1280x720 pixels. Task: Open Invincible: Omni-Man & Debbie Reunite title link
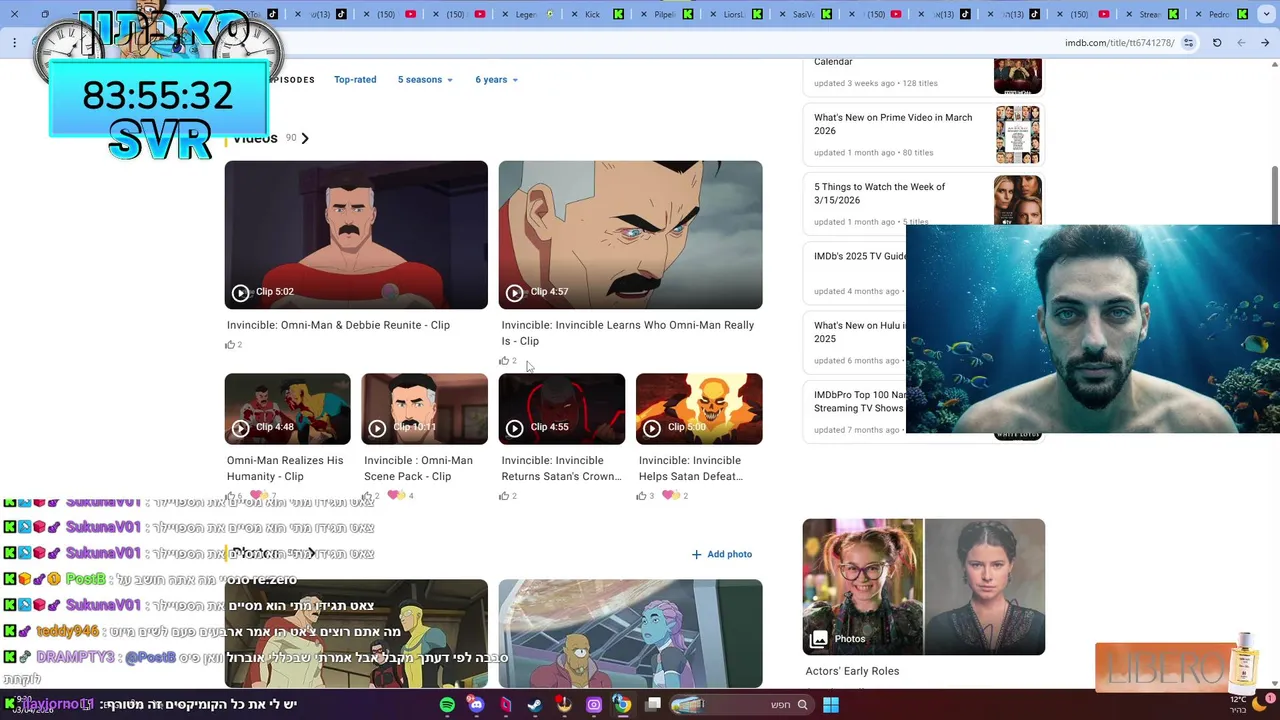pyautogui.click(x=338, y=325)
